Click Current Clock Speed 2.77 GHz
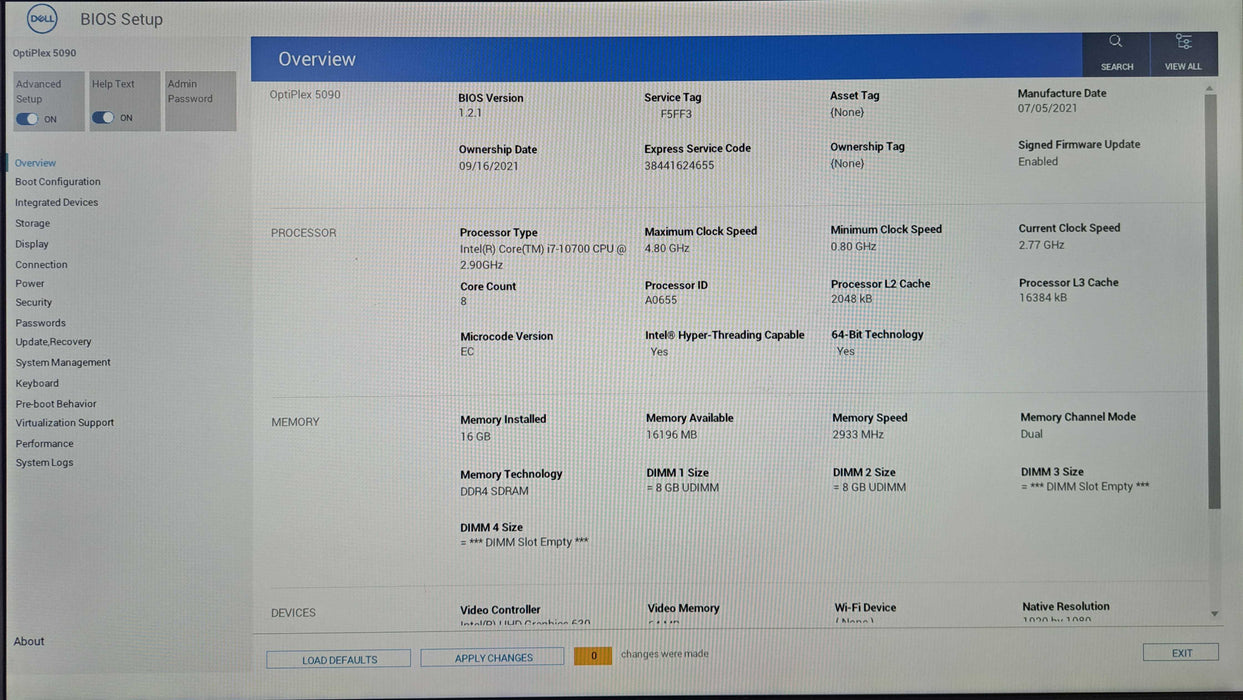This screenshot has height=700, width=1243. (1041, 245)
